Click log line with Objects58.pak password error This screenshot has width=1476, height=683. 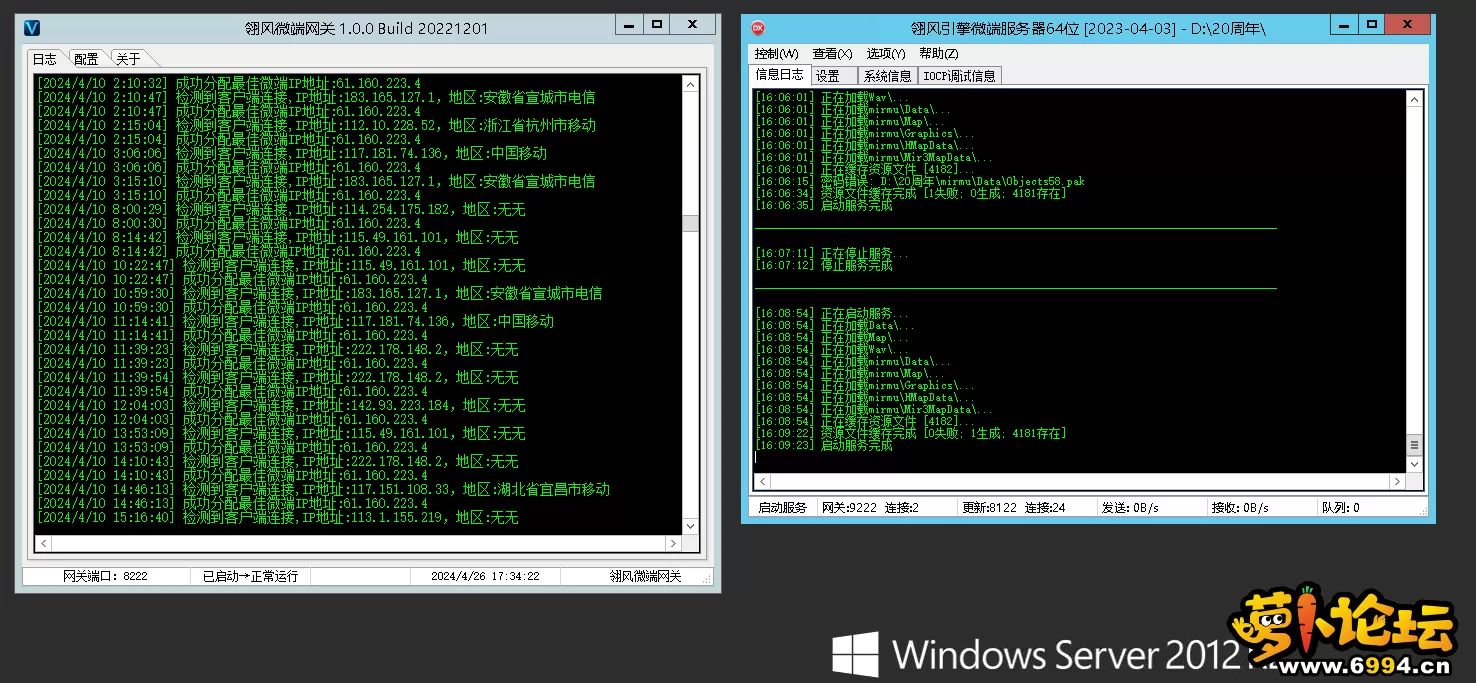point(919,182)
